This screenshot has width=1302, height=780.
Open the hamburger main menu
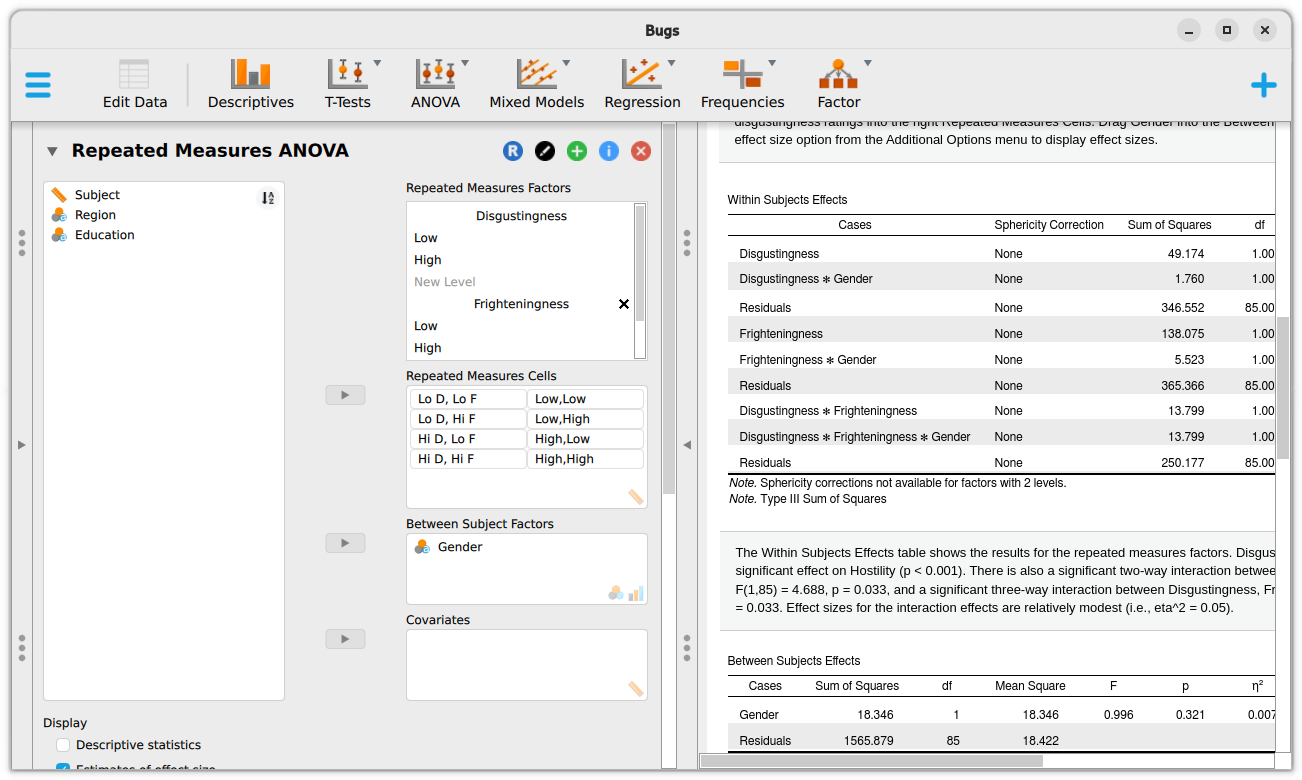(38, 85)
